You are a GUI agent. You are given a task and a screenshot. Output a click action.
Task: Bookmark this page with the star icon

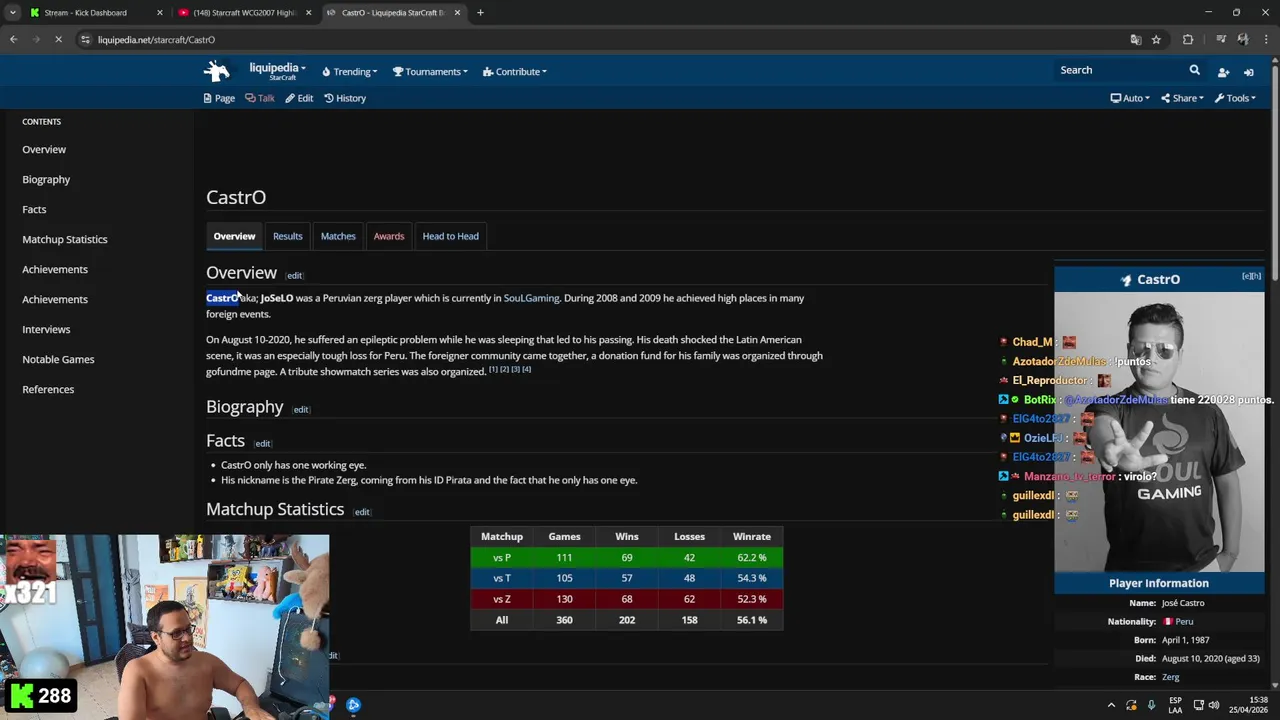tap(1156, 40)
